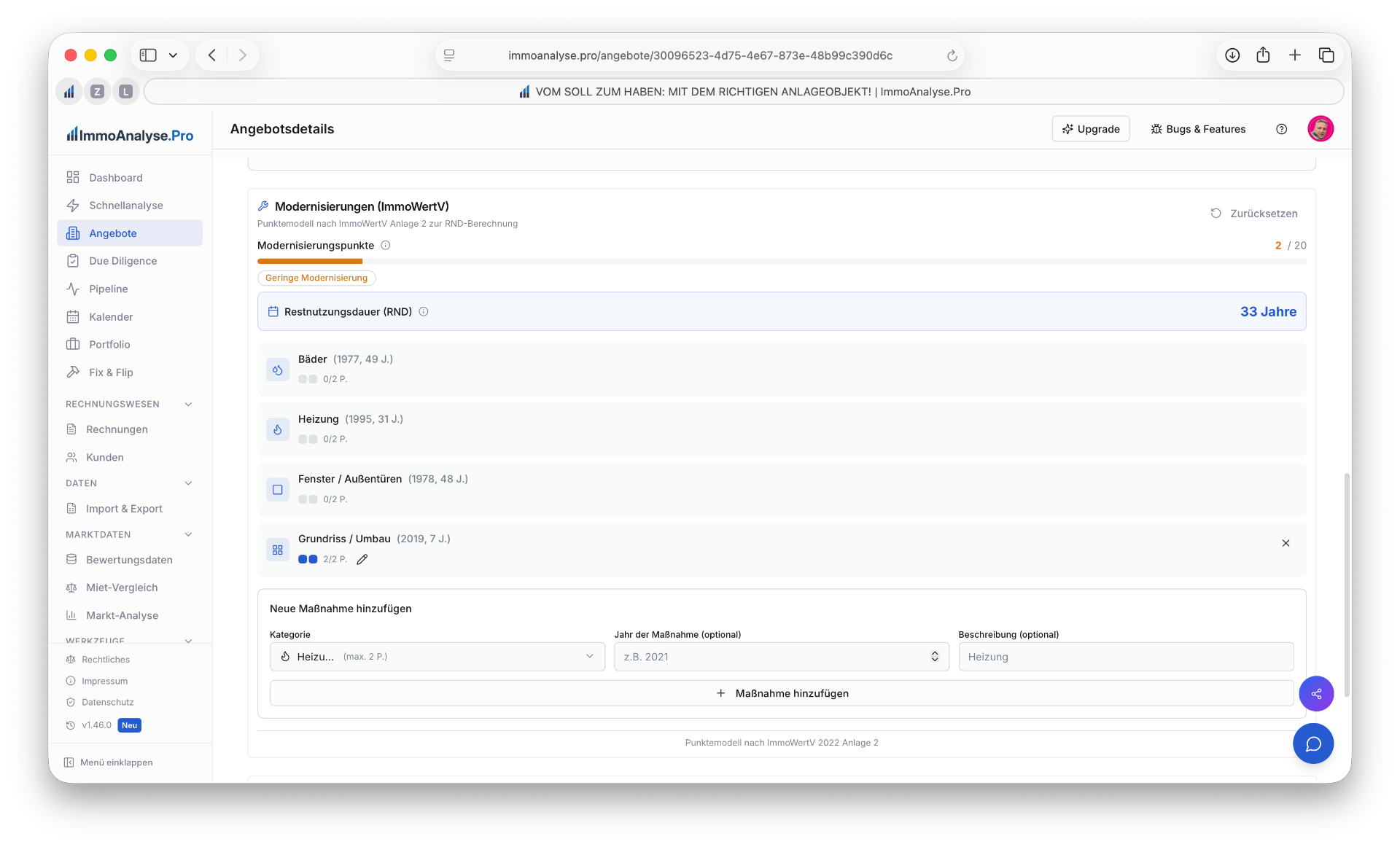
Task: Click the edit pencil on Grundriss / Umbau
Action: [362, 559]
